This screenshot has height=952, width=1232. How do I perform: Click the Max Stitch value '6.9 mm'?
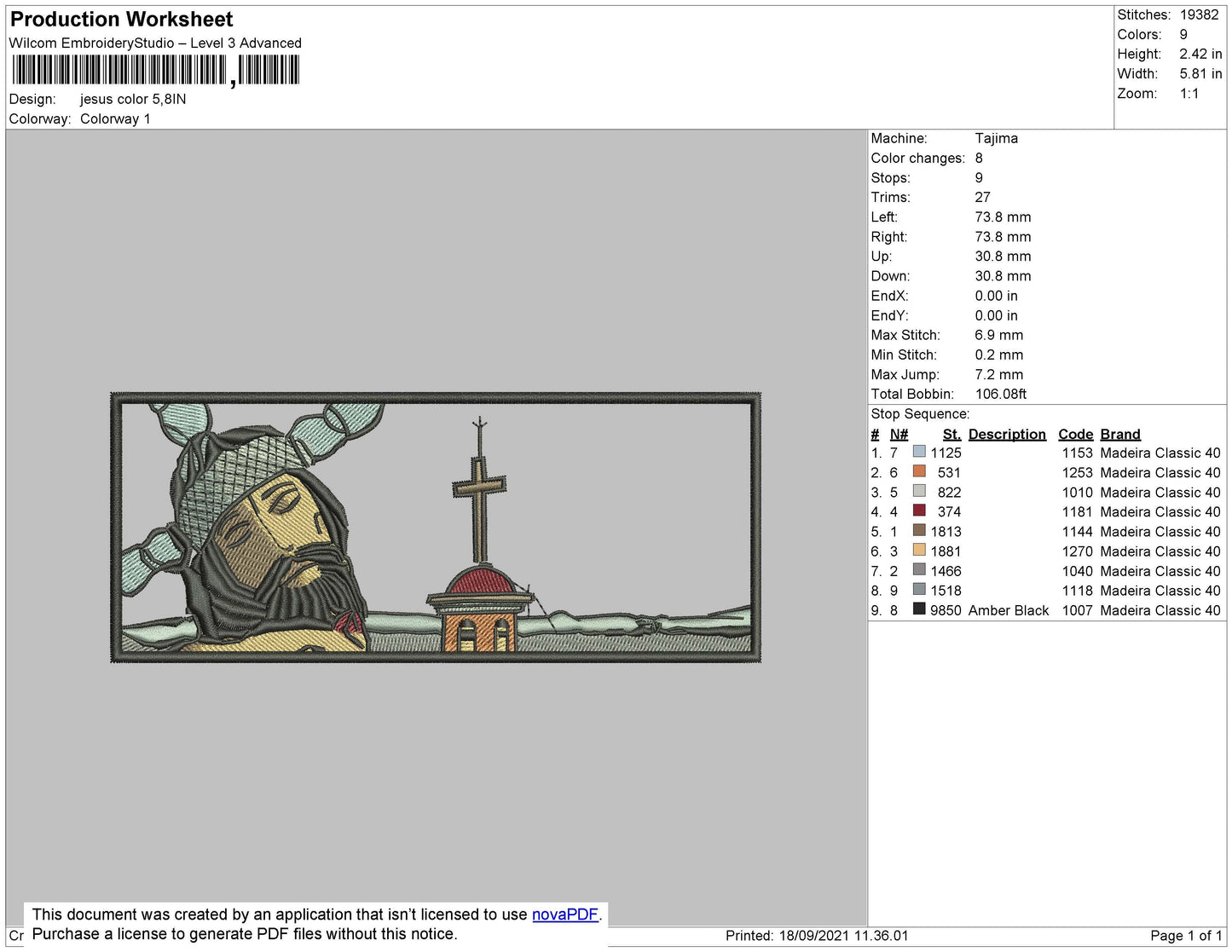pos(999,336)
